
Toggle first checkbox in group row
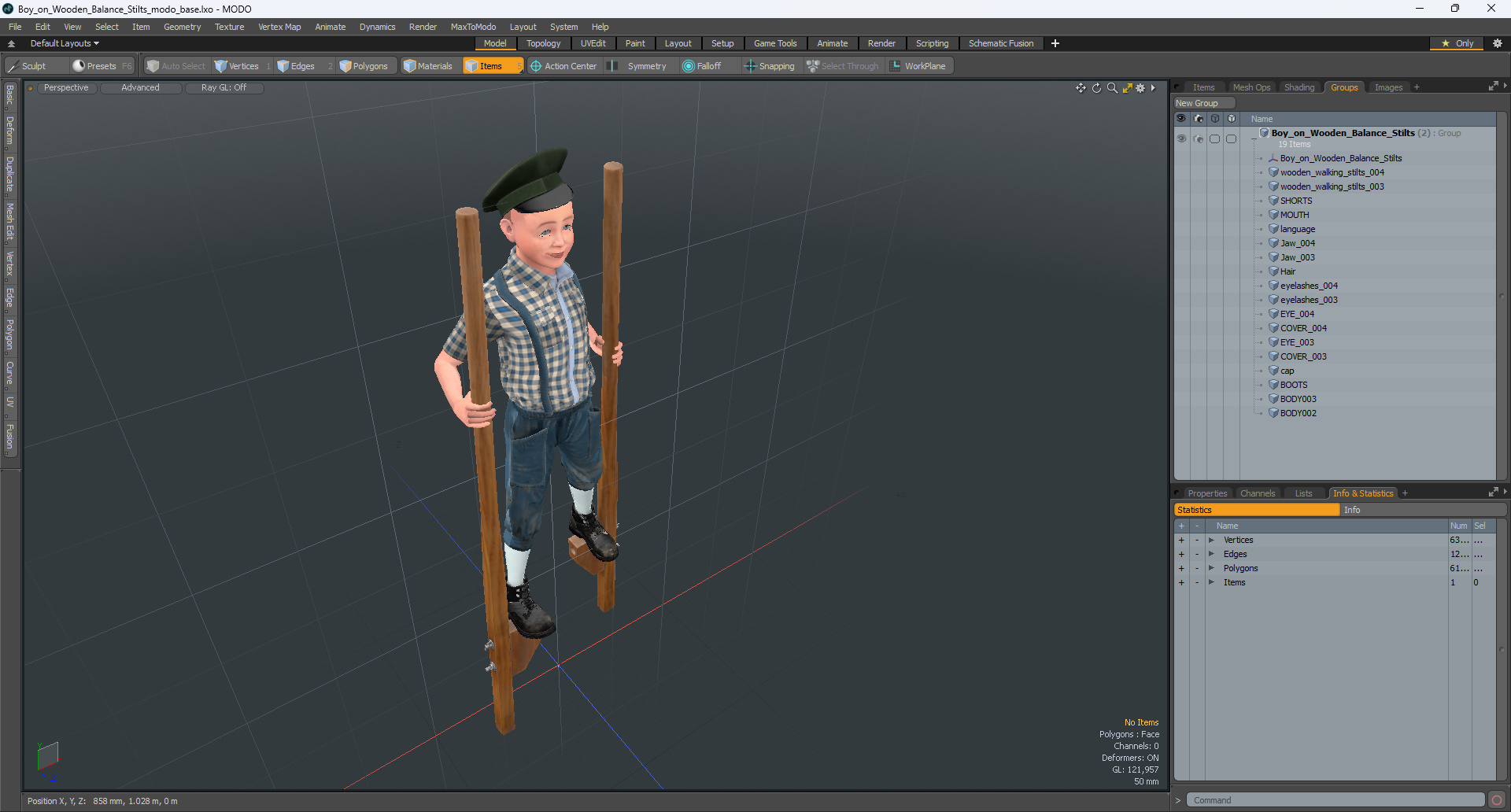pos(1215,138)
